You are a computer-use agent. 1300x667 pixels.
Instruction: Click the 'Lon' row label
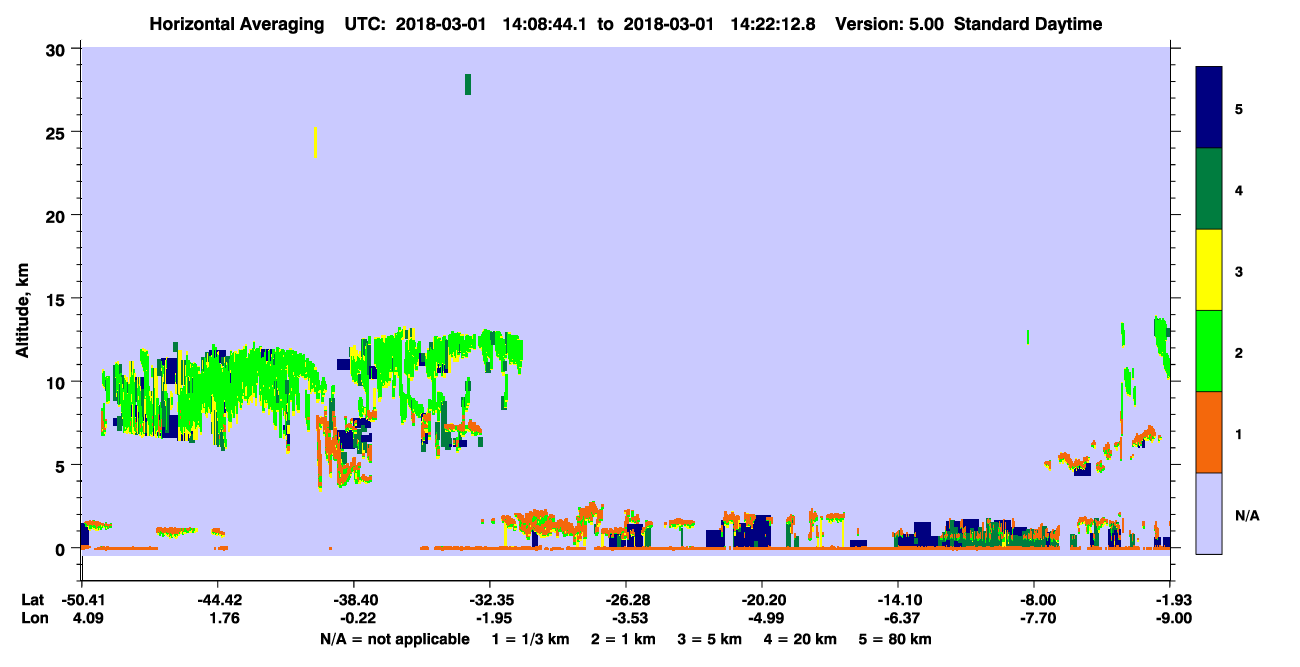pos(33,618)
